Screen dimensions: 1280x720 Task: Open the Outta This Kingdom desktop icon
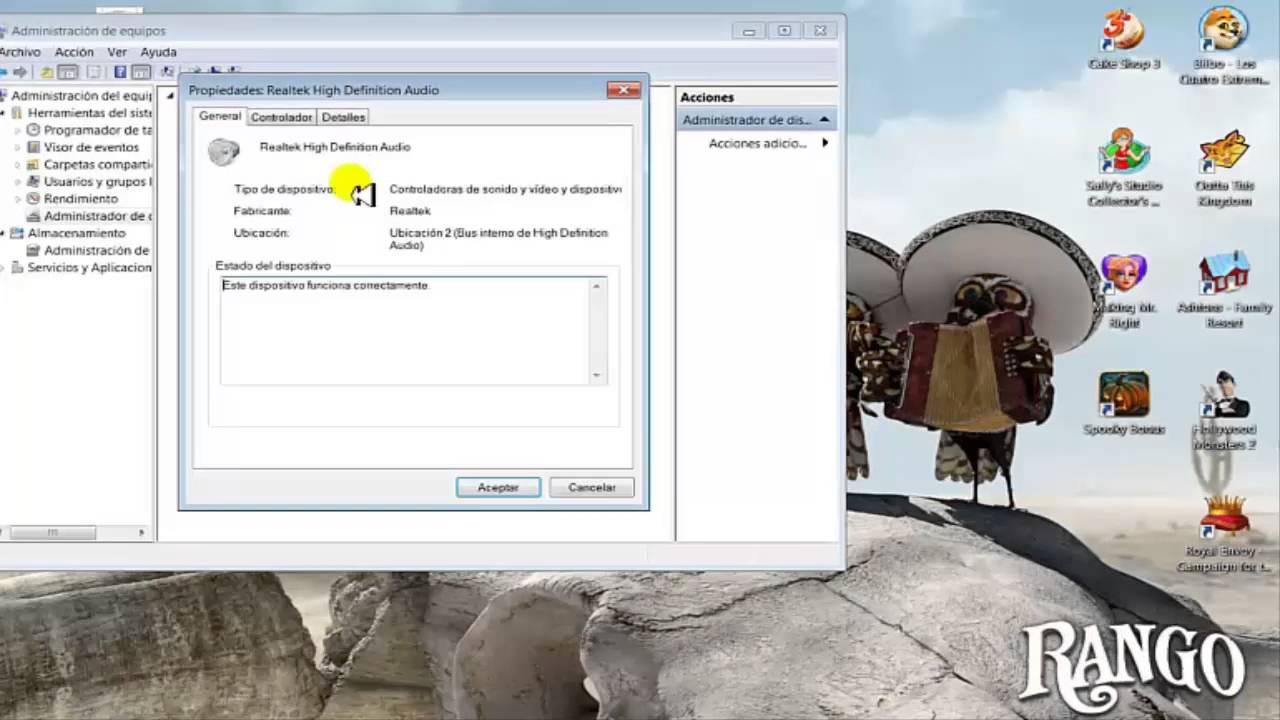1224,168
